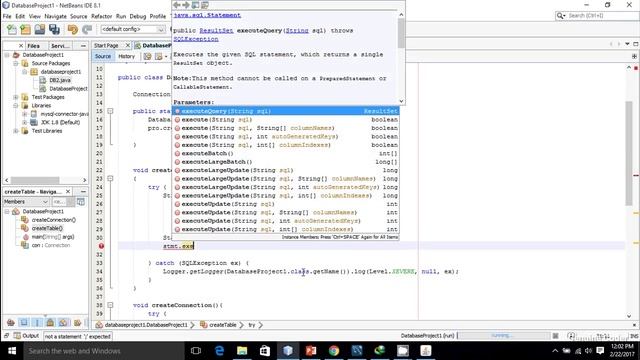640x360 pixels.
Task: Click the Navigator tree view icon
Action: click(81, 202)
